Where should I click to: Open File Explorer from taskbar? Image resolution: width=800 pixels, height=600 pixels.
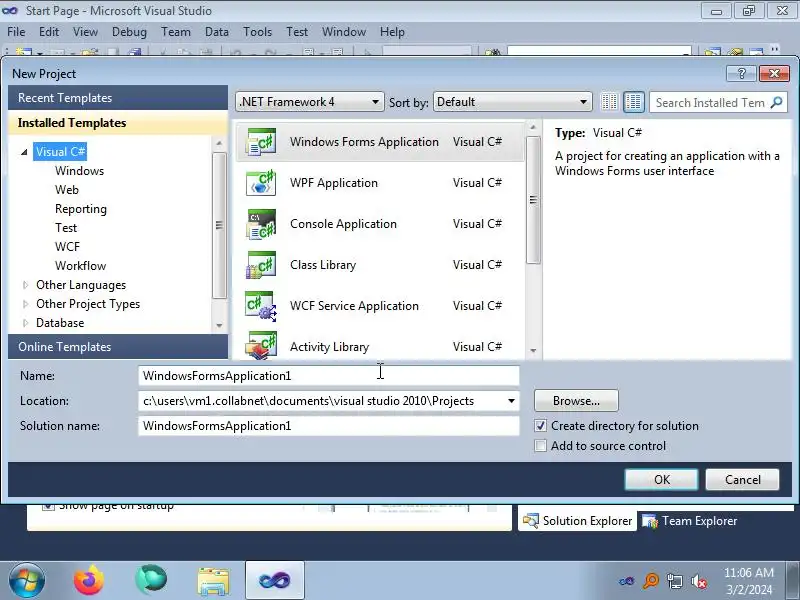(x=213, y=580)
